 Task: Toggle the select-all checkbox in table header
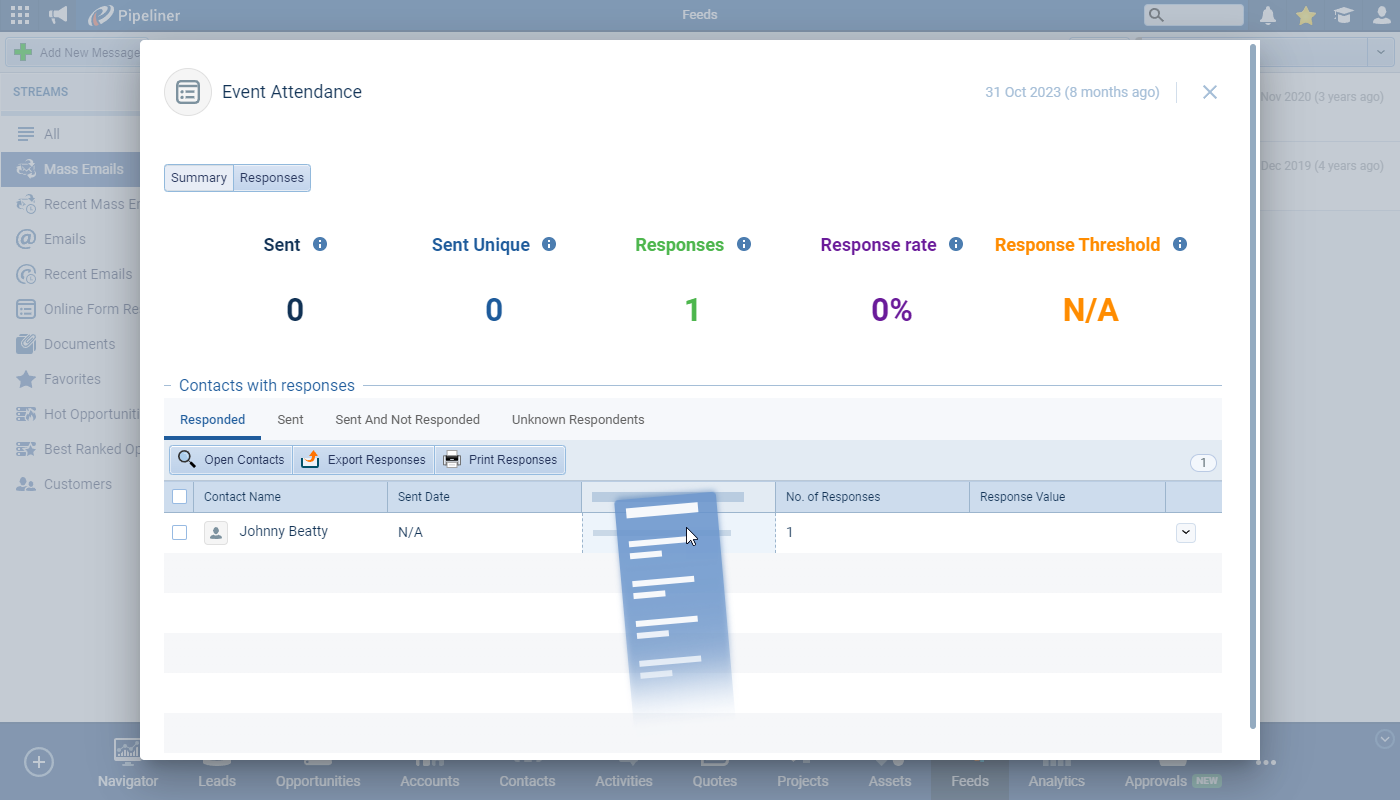[x=180, y=496]
